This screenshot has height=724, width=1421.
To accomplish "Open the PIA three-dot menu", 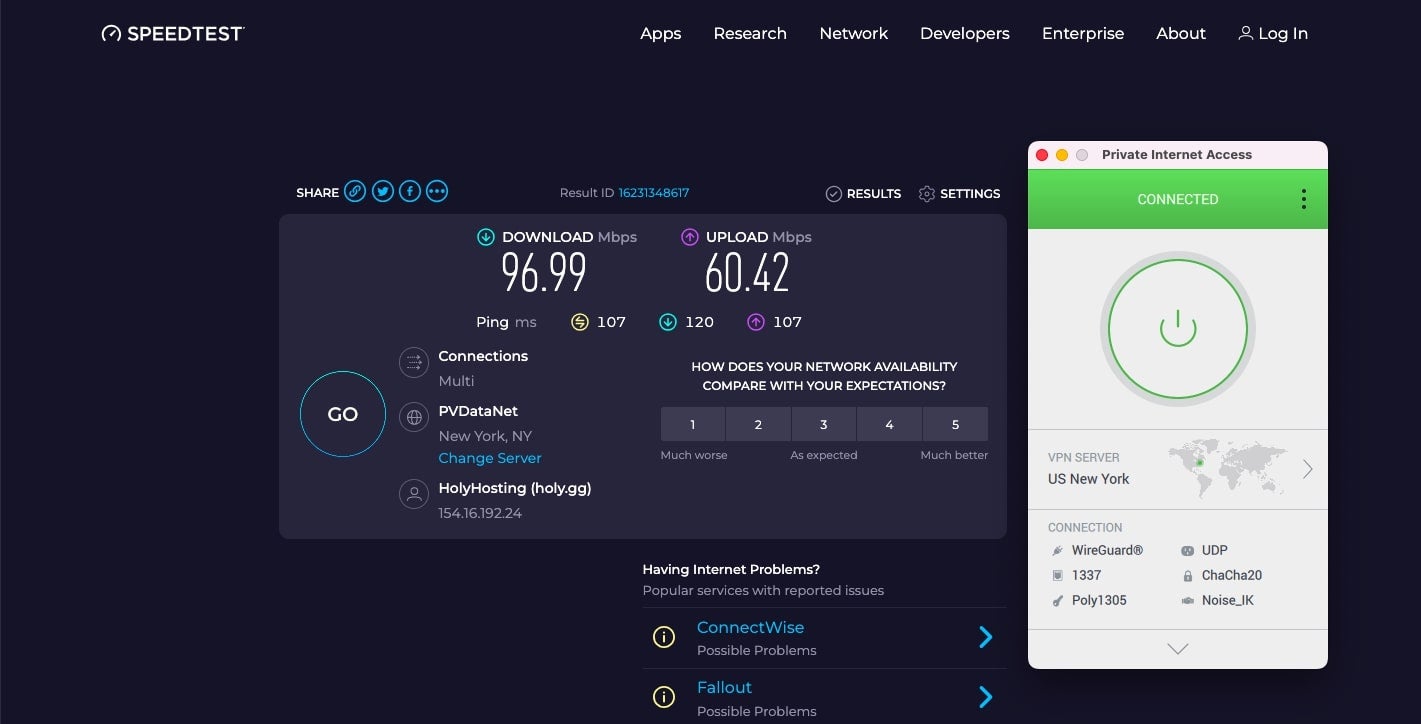I will [1303, 199].
